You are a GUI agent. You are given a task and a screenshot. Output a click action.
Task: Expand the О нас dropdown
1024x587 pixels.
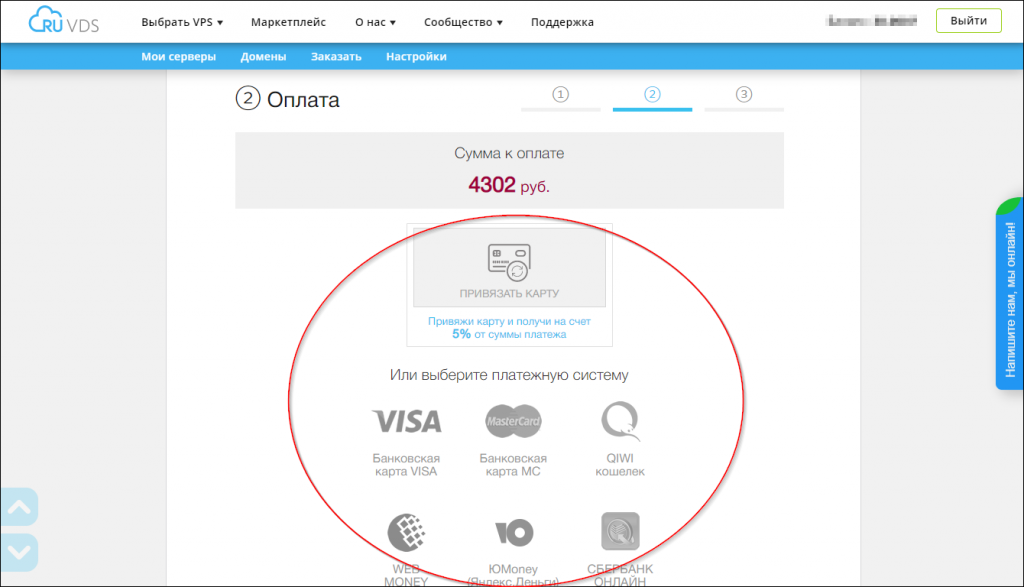[376, 22]
